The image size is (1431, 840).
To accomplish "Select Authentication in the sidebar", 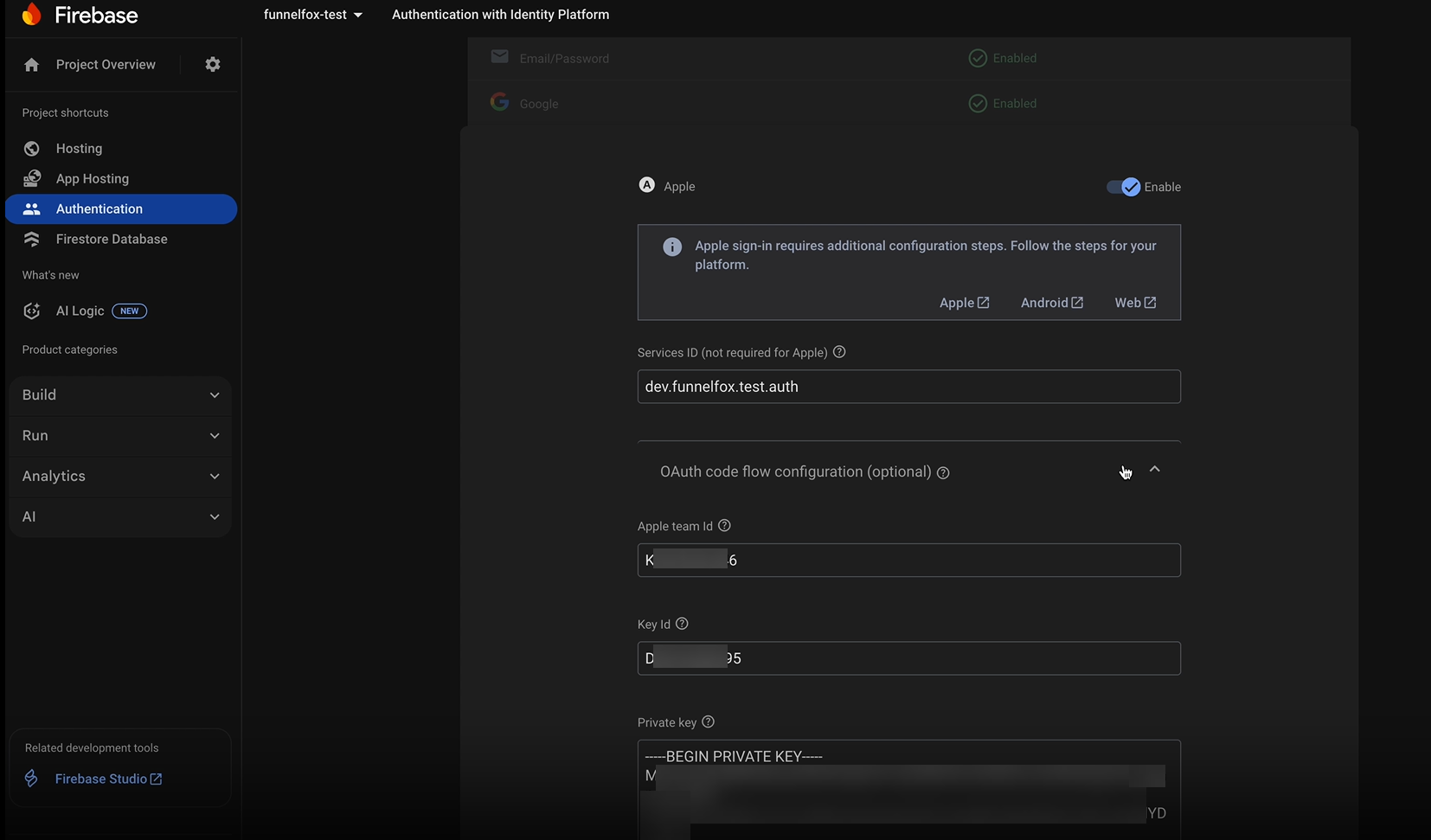I will point(121,208).
